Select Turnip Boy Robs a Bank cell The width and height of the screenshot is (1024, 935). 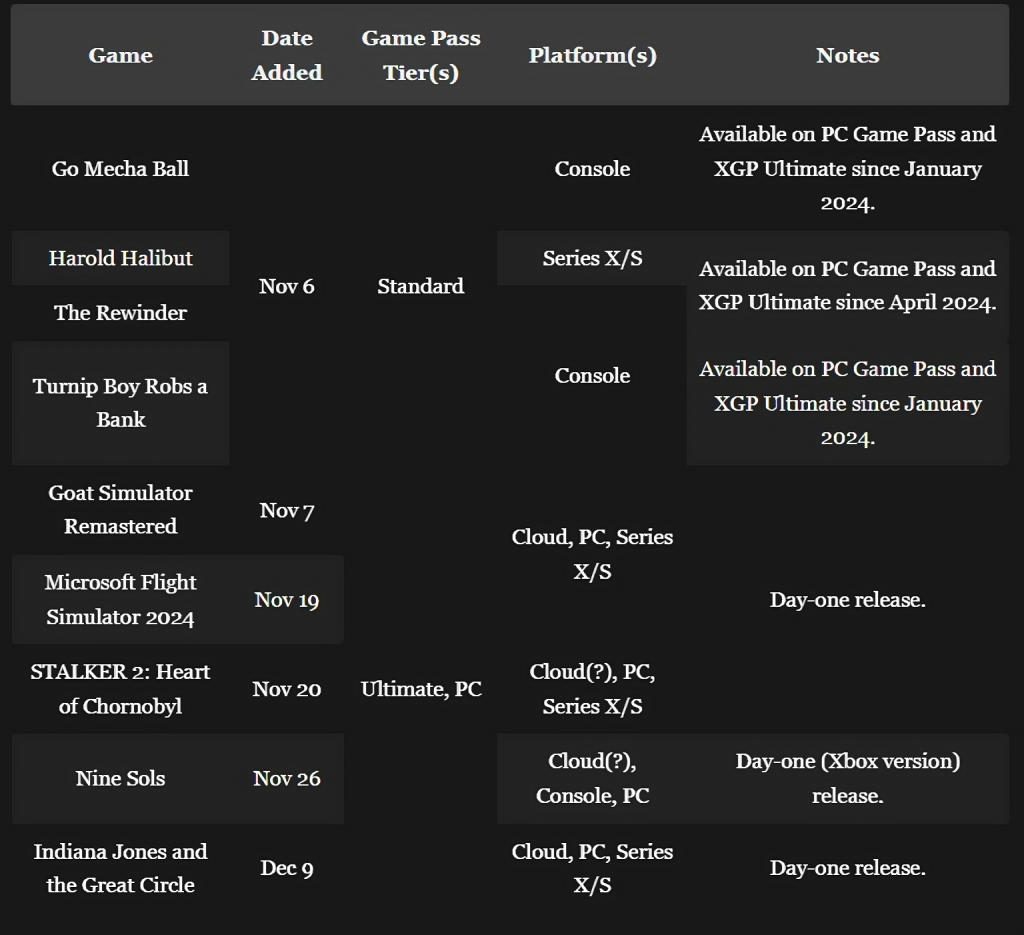(x=120, y=403)
